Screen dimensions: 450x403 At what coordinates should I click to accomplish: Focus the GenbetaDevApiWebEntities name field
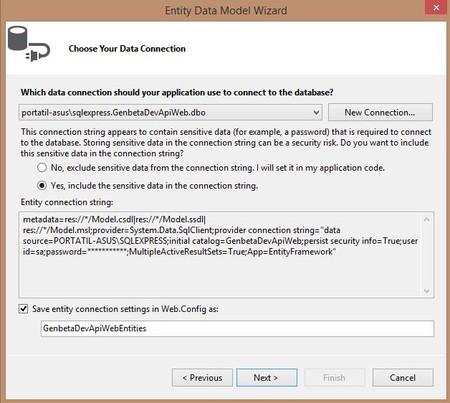pyautogui.click(x=237, y=329)
